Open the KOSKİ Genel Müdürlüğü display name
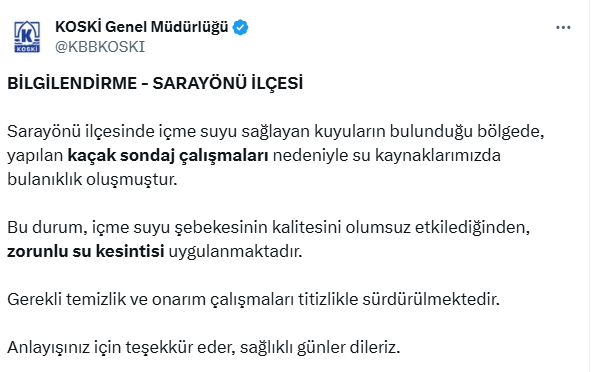 142,27
